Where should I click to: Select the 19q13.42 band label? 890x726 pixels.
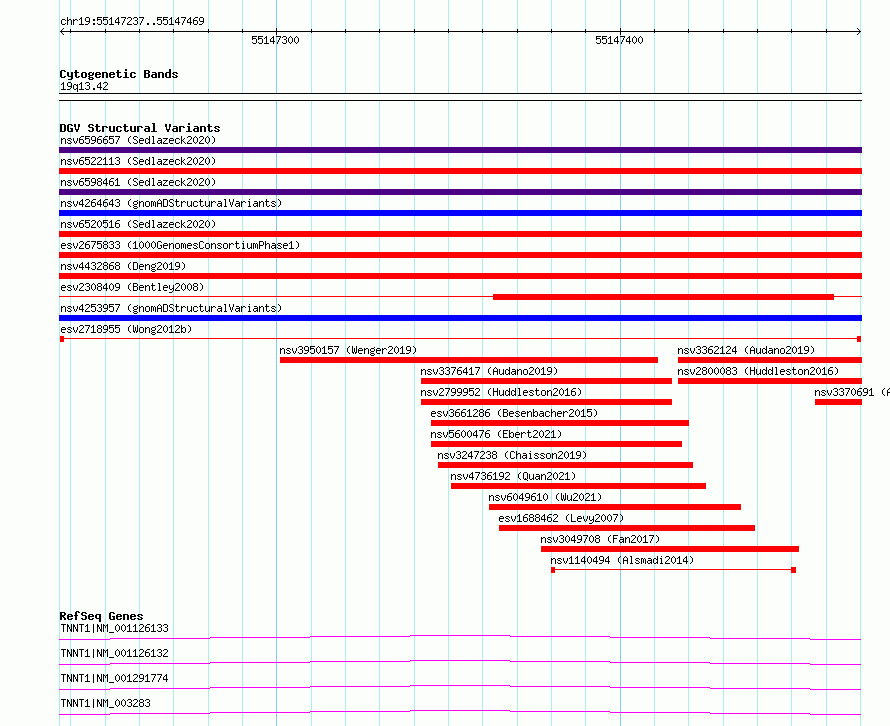click(x=84, y=86)
